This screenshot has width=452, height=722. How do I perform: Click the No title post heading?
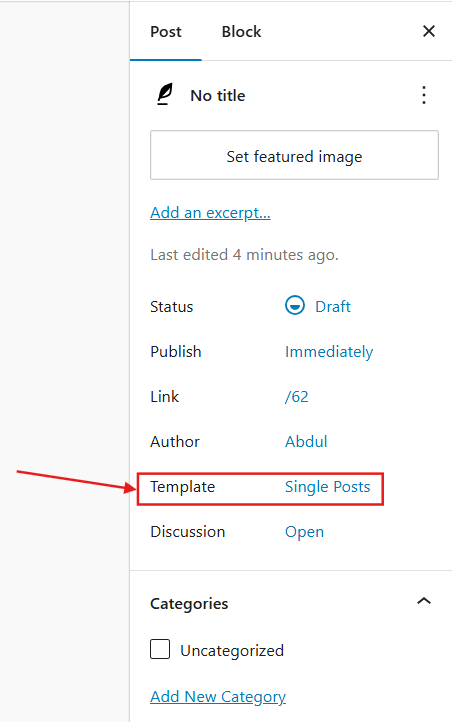(218, 95)
